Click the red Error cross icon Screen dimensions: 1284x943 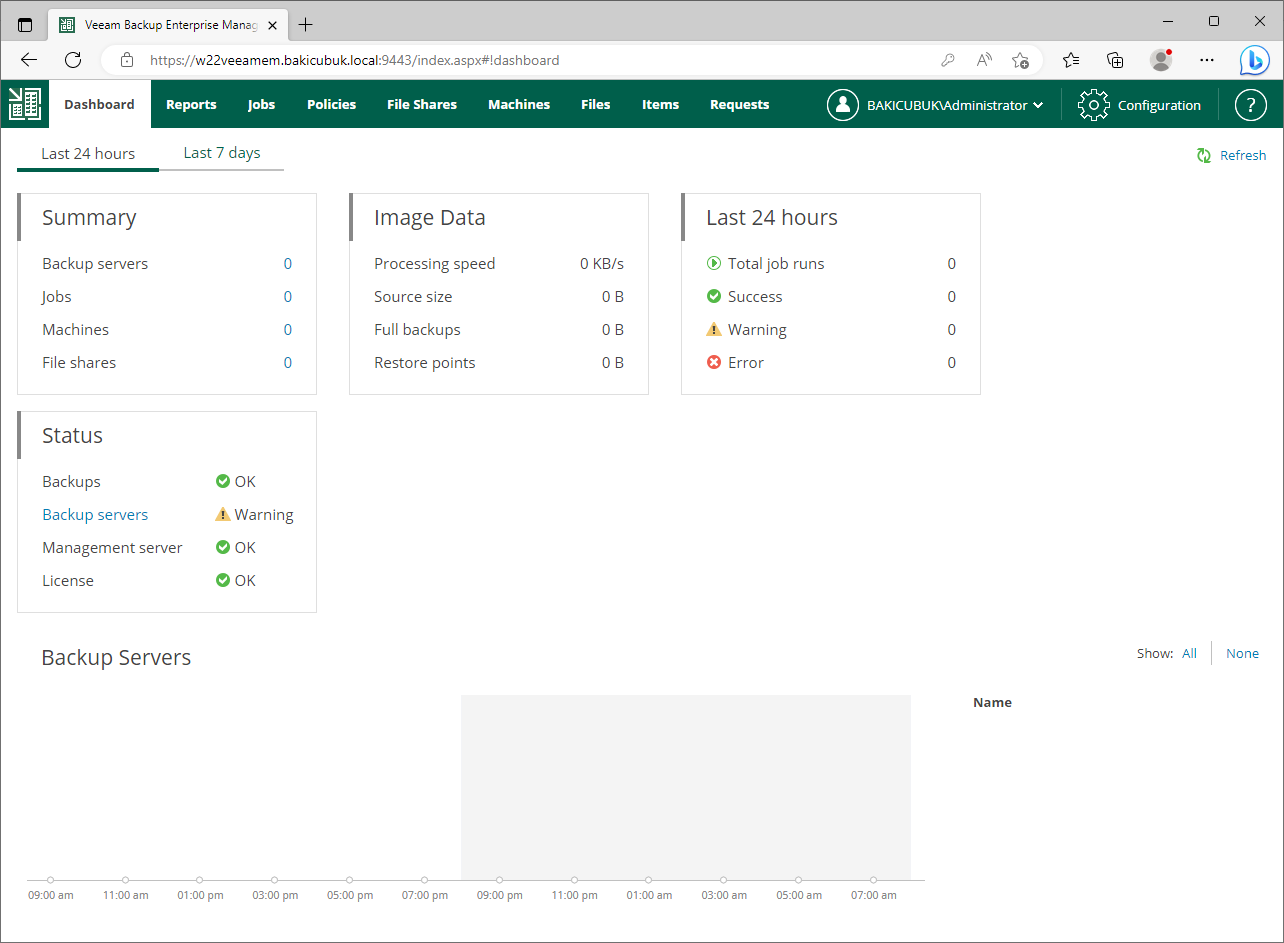[714, 363]
